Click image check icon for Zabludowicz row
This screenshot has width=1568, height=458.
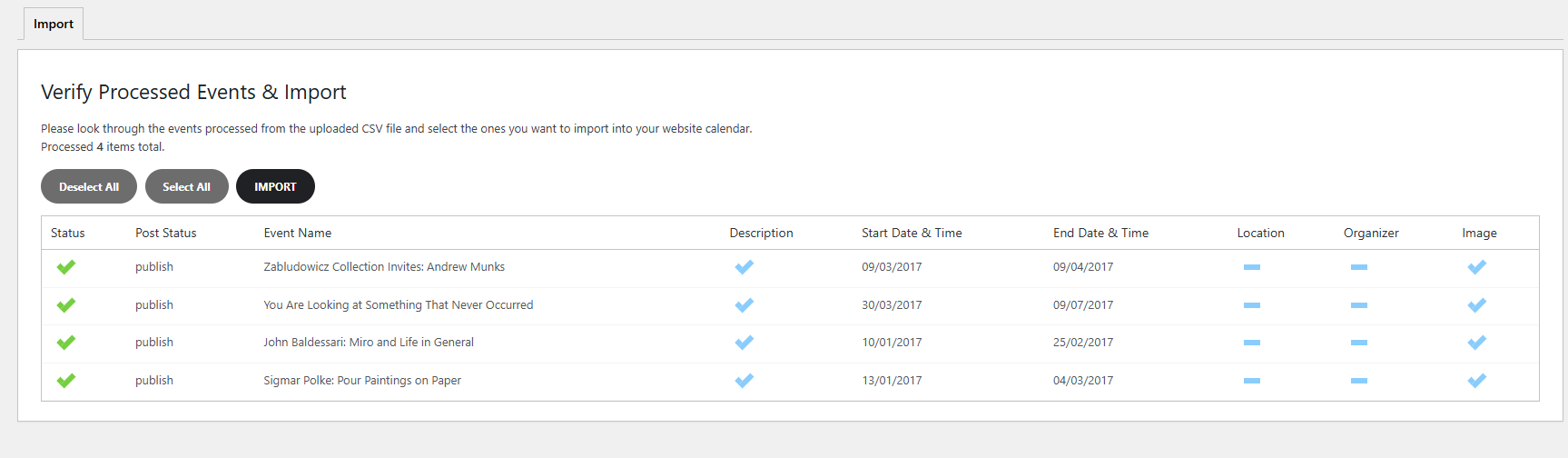point(1477,267)
